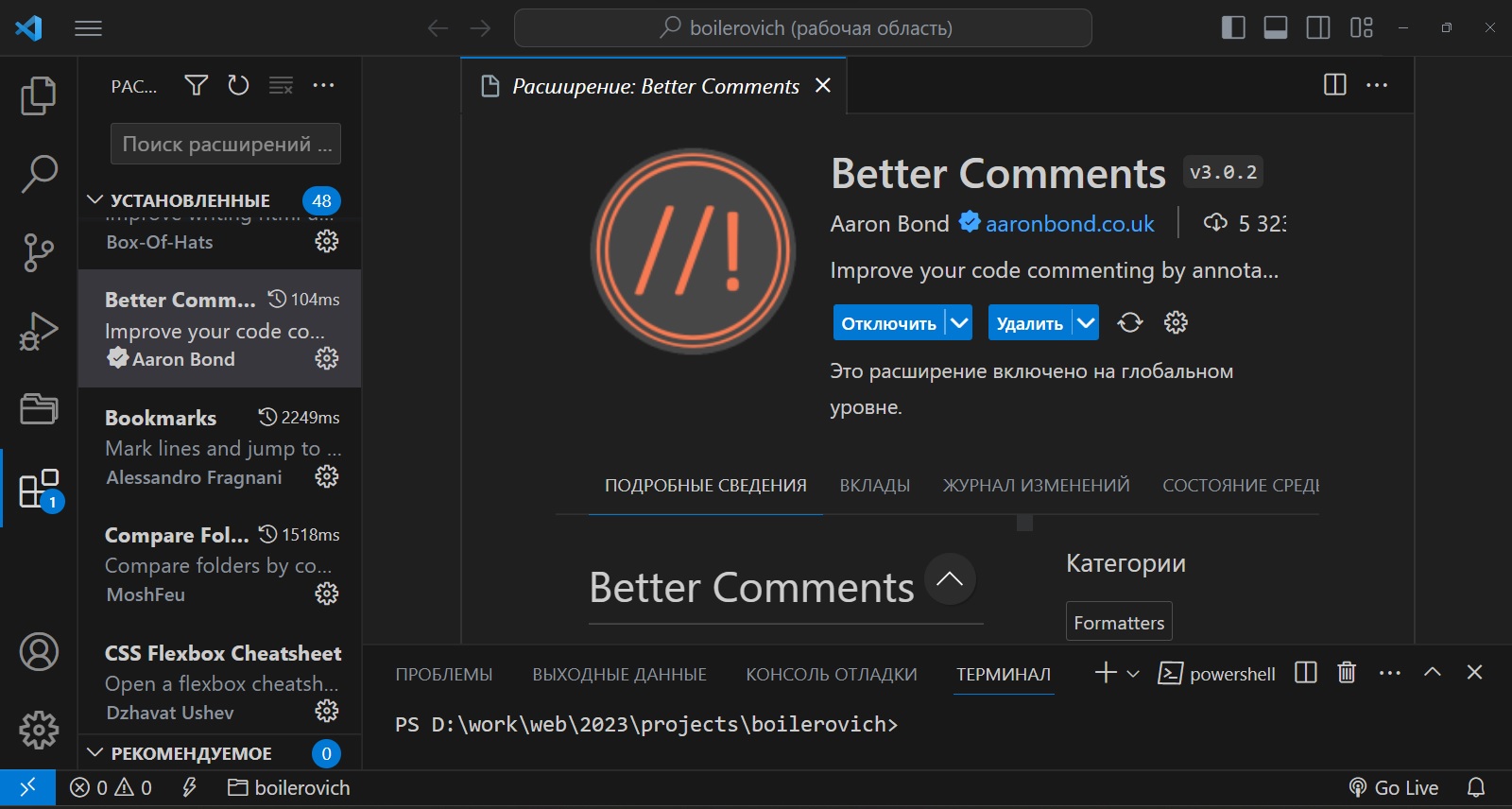Split the terminal pane

1306,673
